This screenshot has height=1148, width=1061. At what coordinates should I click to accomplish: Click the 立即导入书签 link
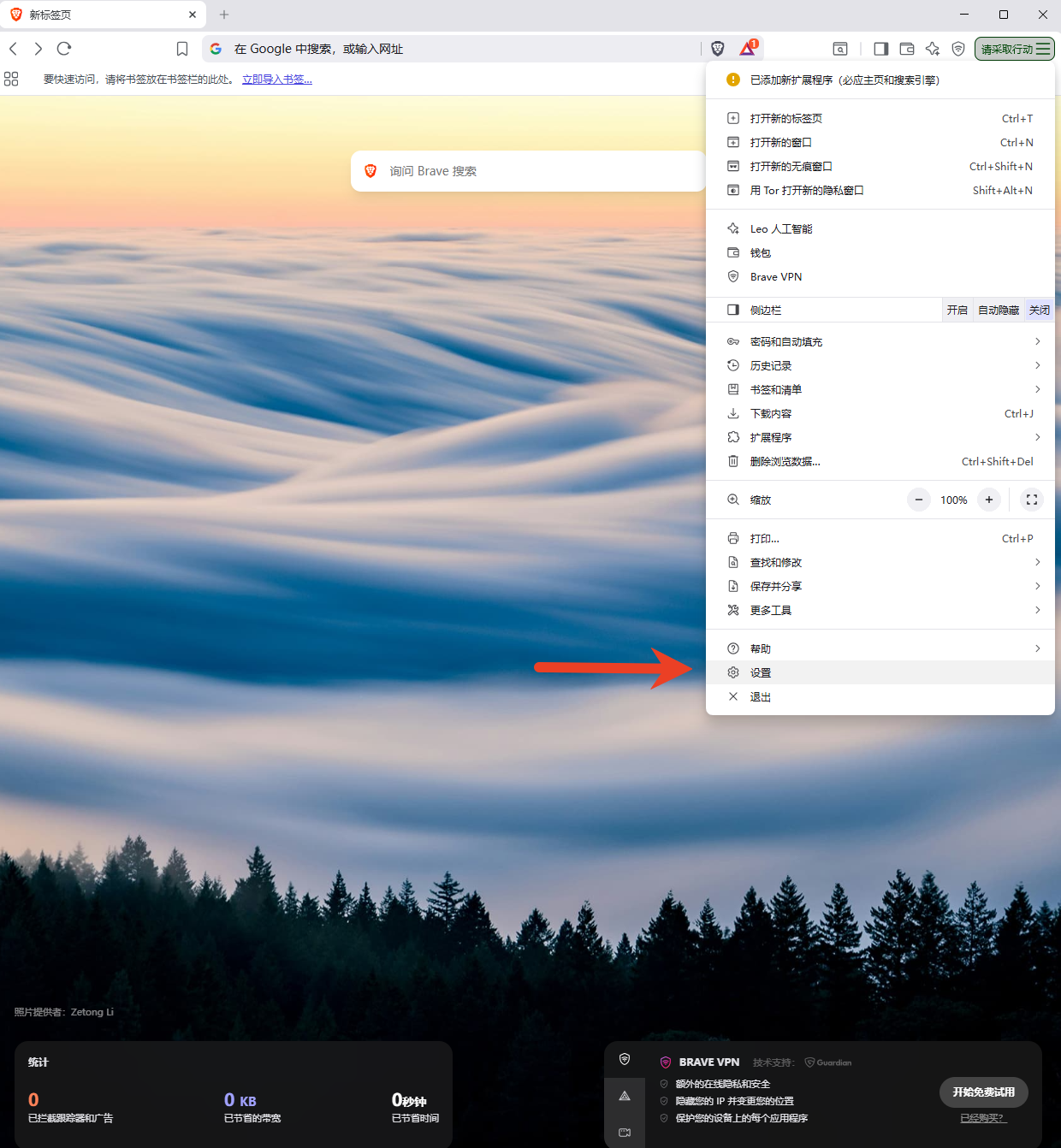(x=276, y=80)
